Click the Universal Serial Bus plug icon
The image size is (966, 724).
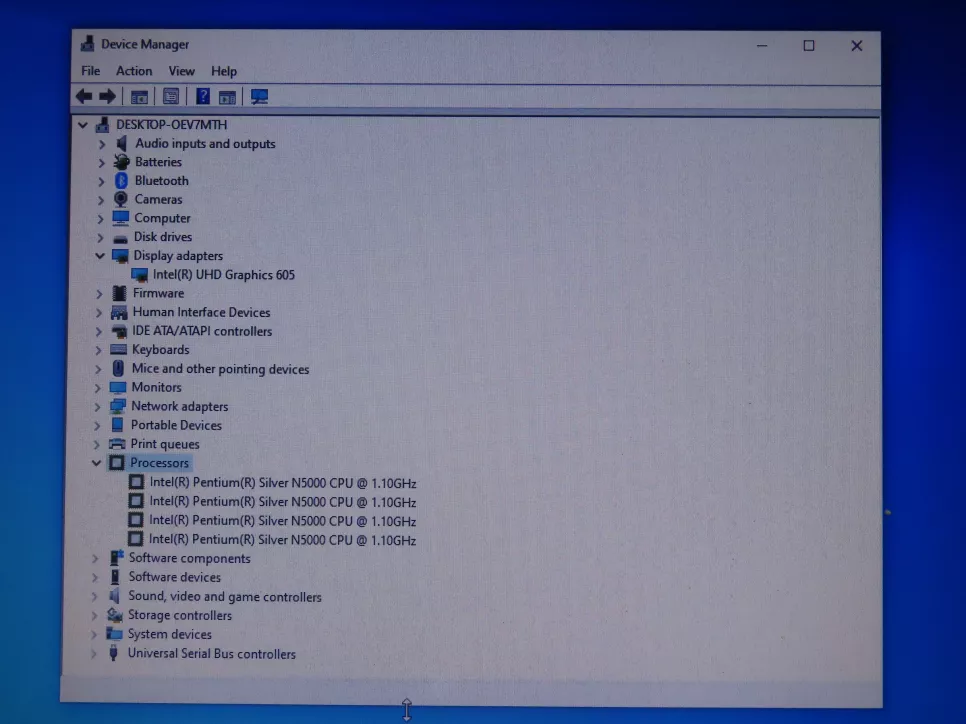point(113,653)
